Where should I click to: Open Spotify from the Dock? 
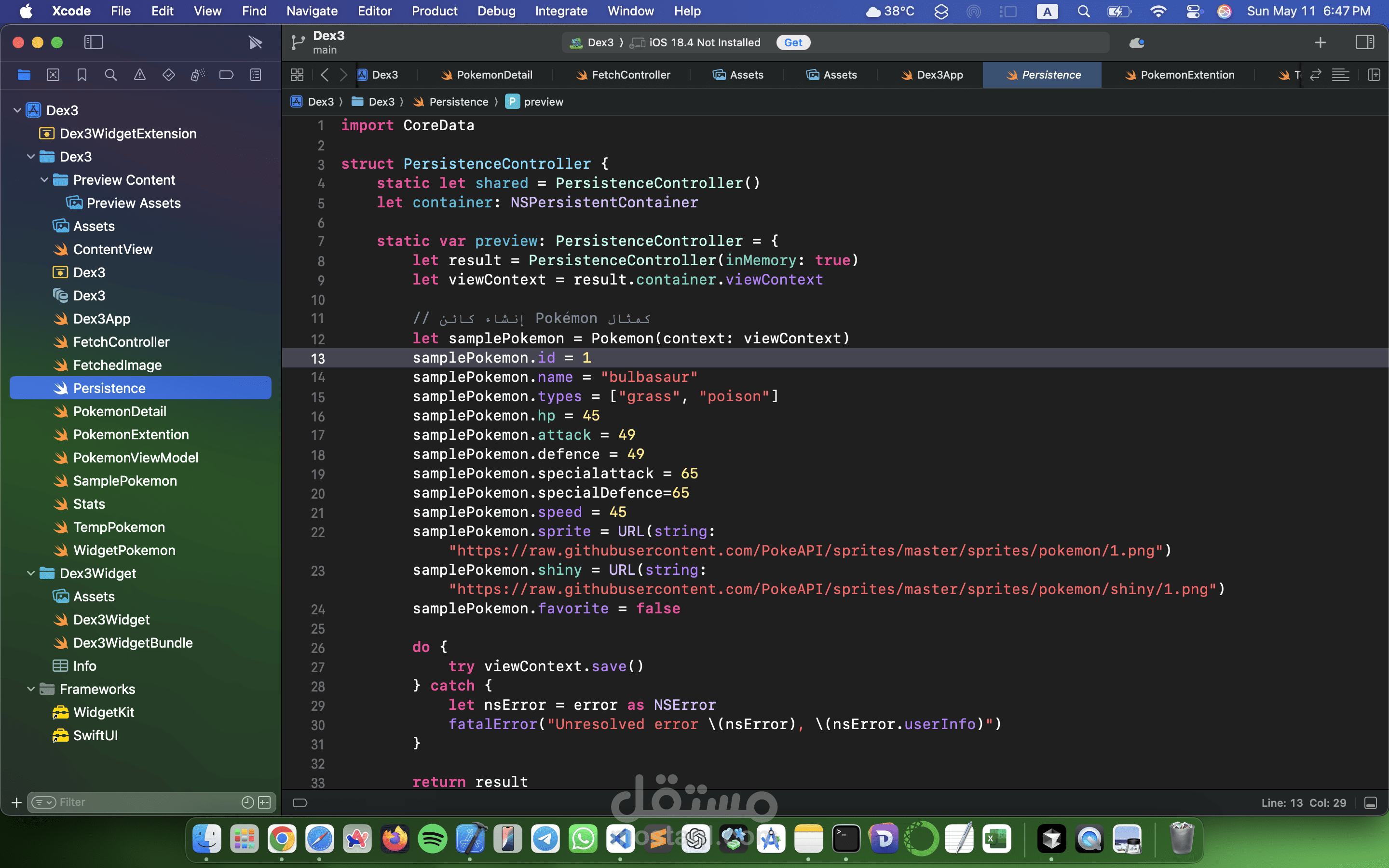tap(432, 839)
